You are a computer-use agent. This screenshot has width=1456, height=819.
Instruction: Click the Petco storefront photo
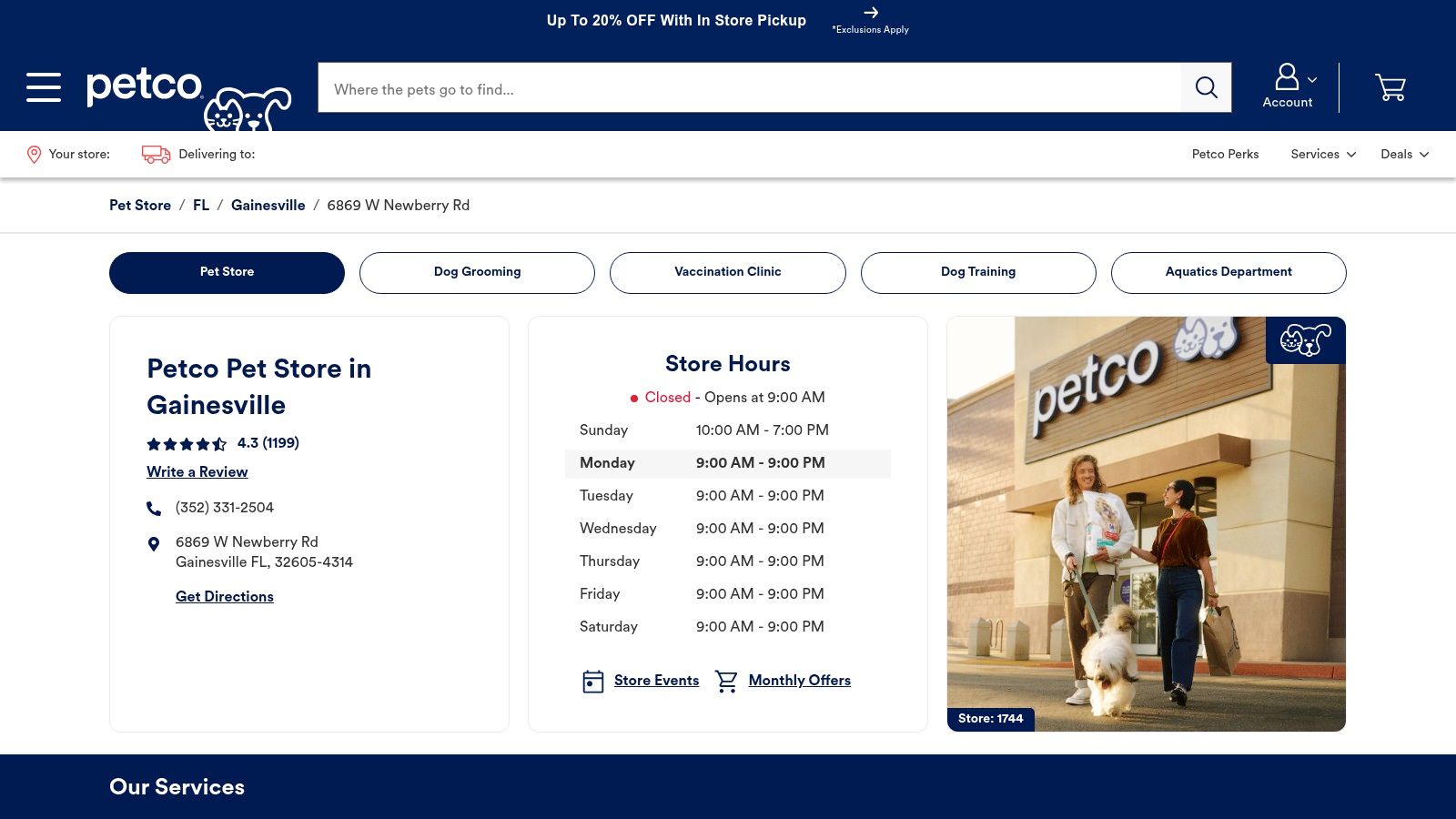(x=1147, y=524)
